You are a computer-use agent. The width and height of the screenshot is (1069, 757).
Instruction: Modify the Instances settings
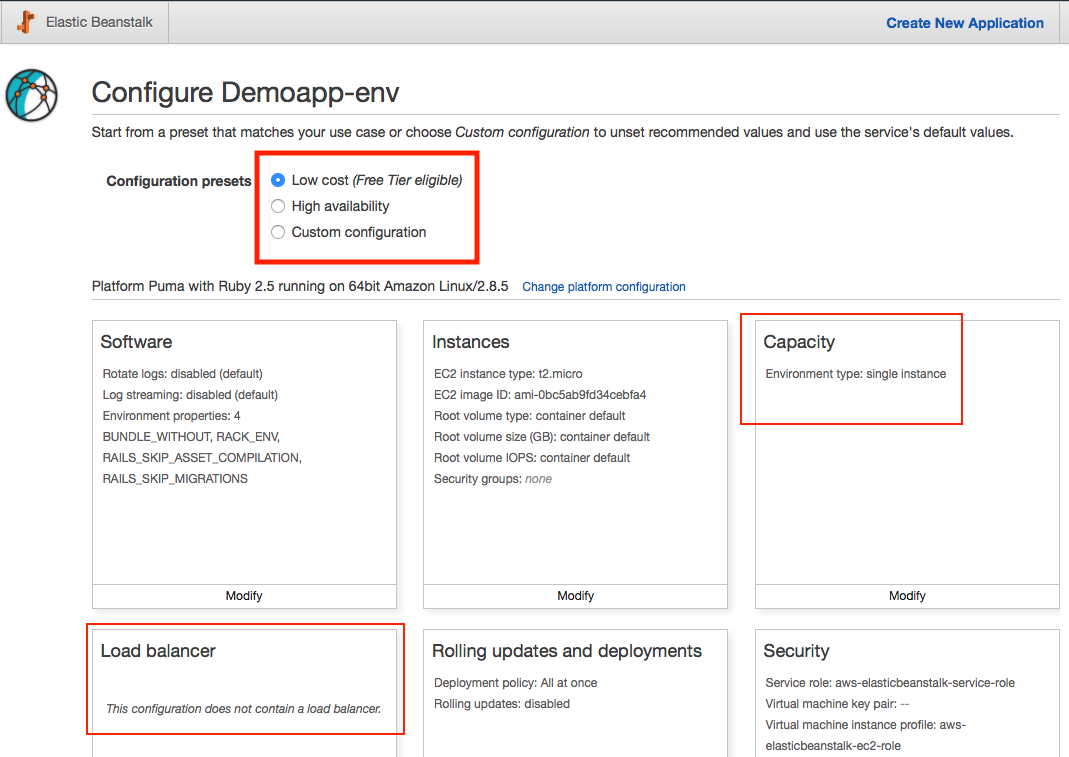pos(575,595)
